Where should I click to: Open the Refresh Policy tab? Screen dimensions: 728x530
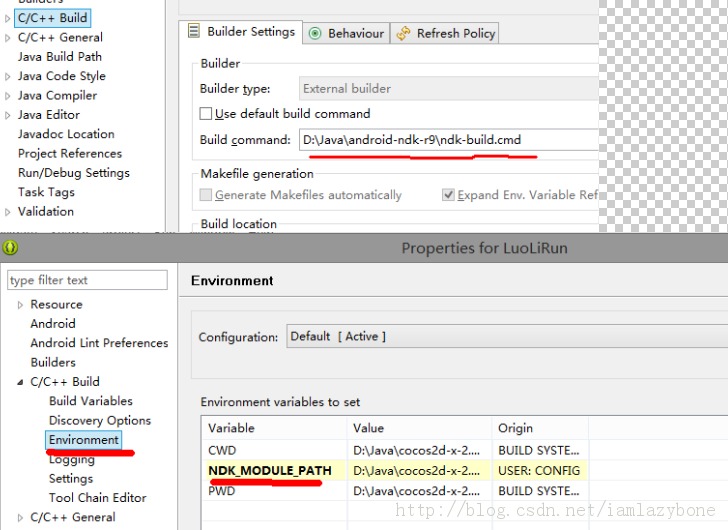(446, 33)
